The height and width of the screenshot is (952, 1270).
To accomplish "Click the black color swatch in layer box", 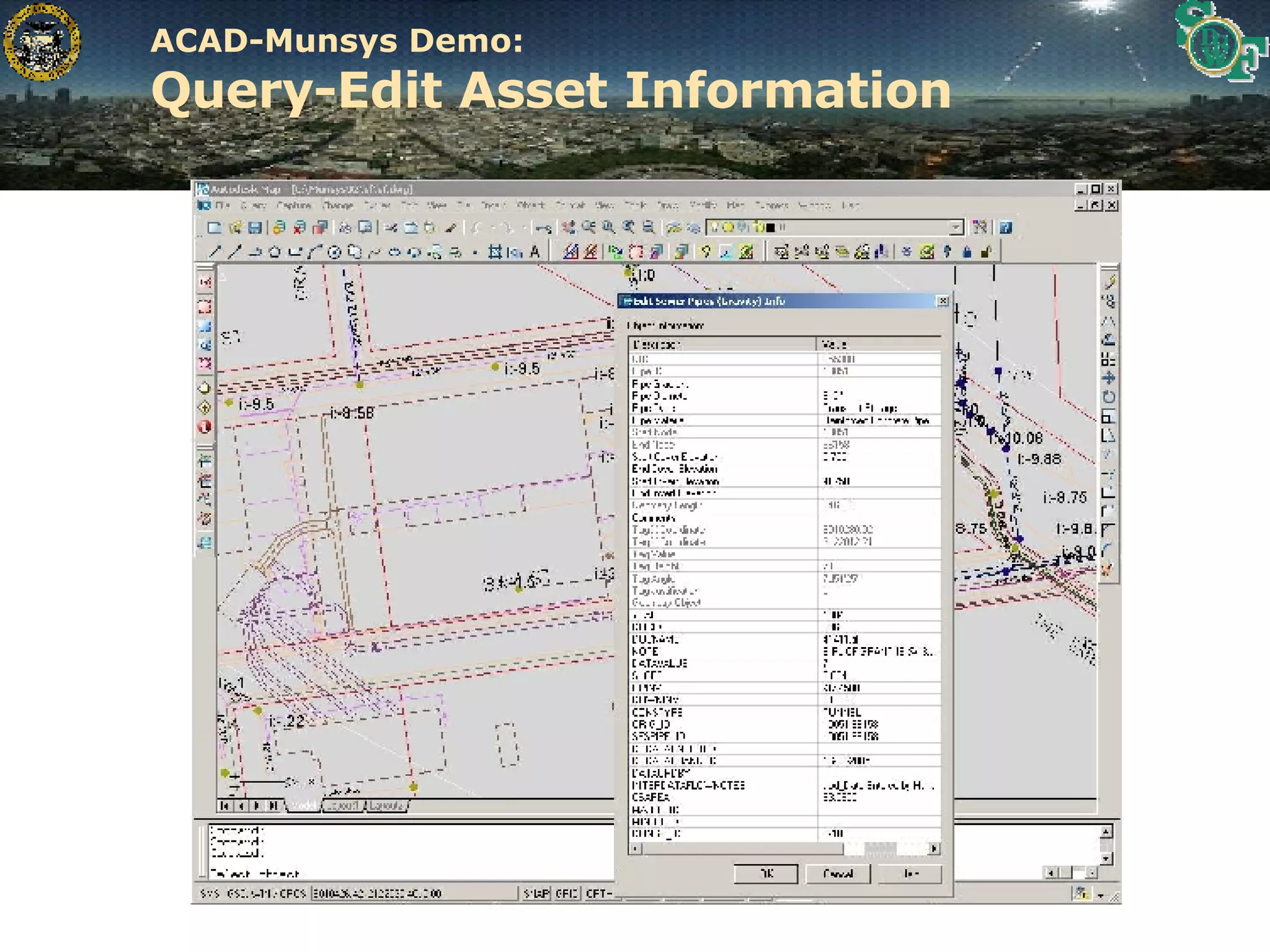I will point(771,227).
